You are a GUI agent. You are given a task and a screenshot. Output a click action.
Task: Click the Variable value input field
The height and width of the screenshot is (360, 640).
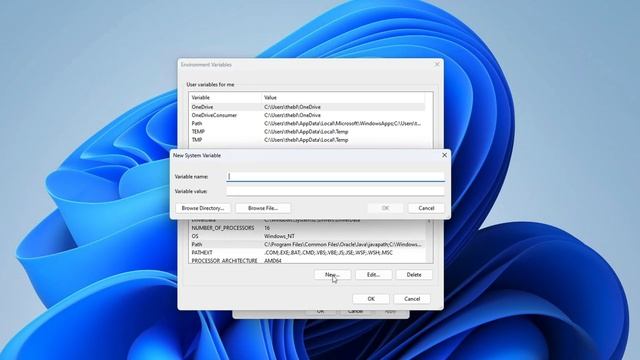(335, 191)
